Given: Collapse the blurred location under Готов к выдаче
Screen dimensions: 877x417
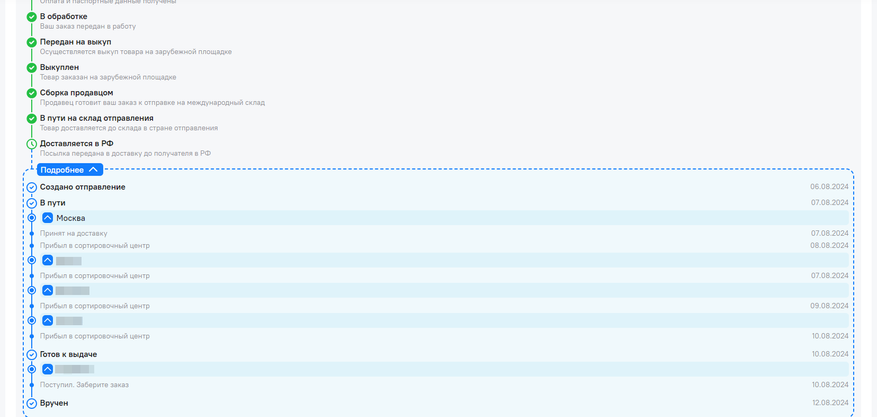Looking at the screenshot, I should tap(48, 369).
